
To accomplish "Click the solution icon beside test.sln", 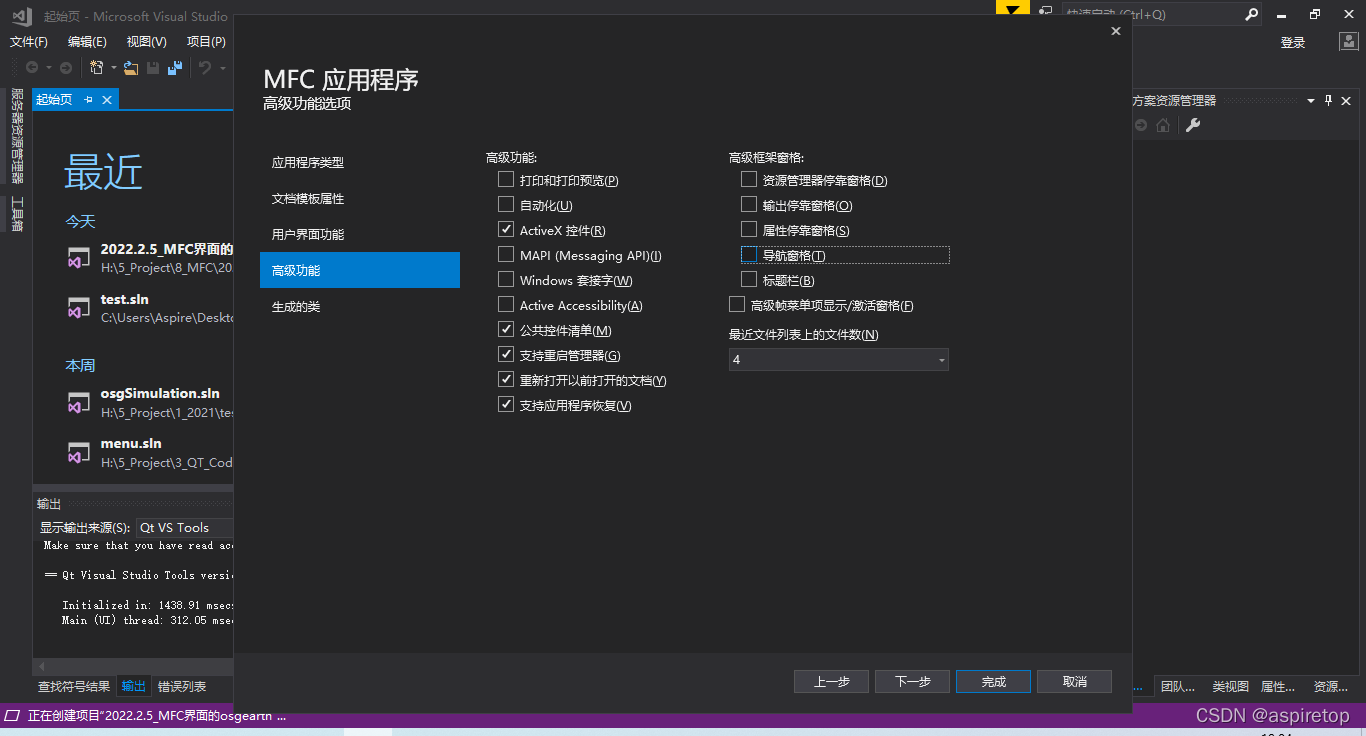I will (x=79, y=308).
